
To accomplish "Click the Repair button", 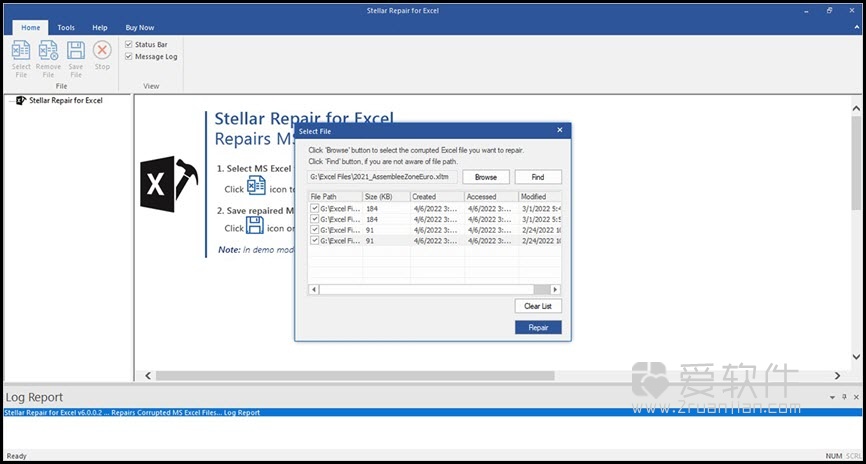I will 538,328.
